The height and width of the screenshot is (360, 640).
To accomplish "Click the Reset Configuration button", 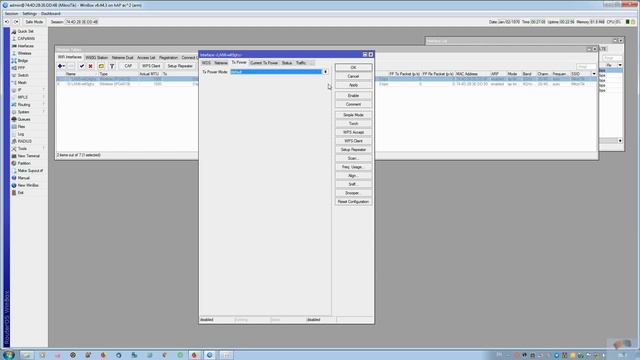I will [x=353, y=202].
